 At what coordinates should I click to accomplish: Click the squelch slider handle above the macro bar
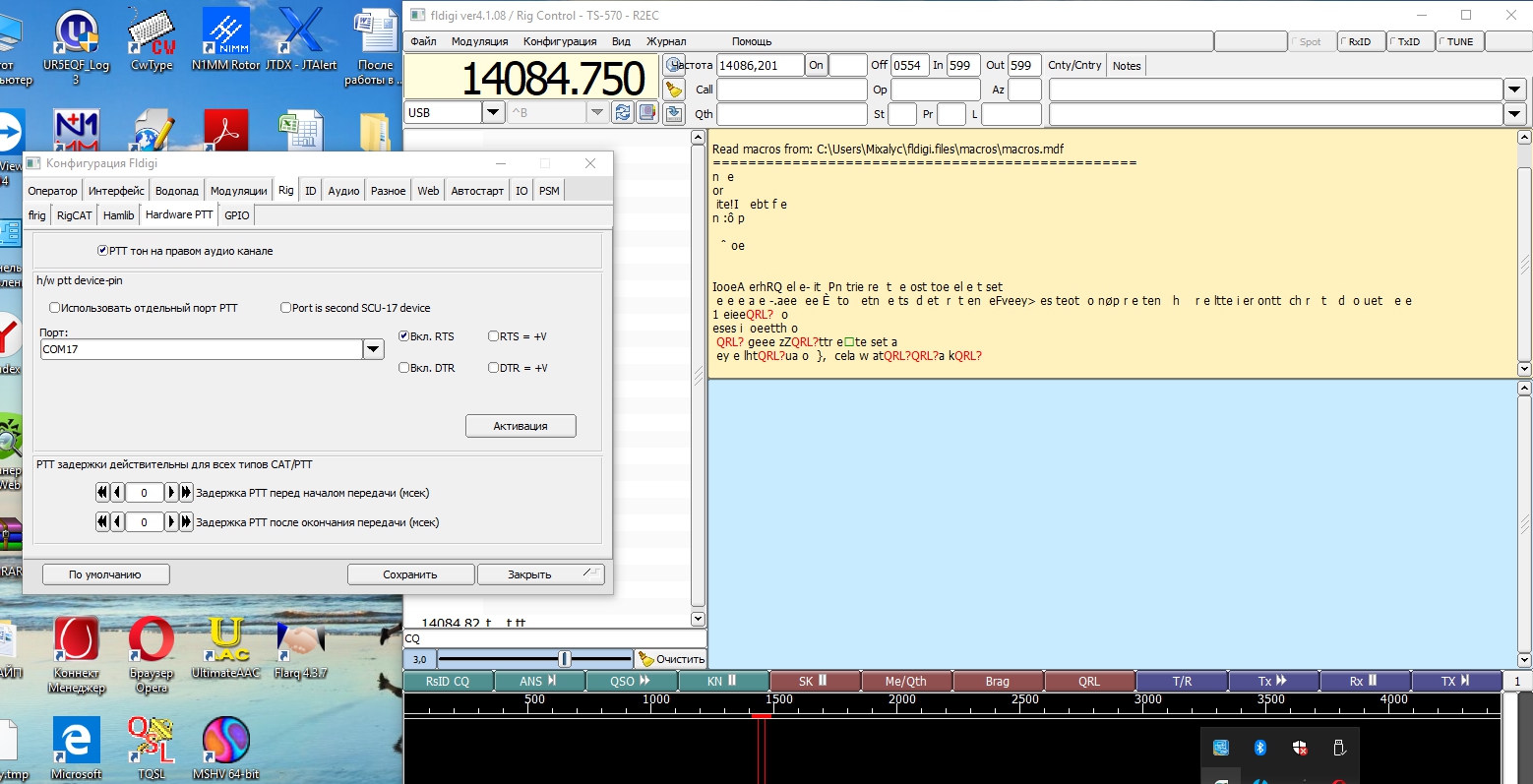click(565, 659)
